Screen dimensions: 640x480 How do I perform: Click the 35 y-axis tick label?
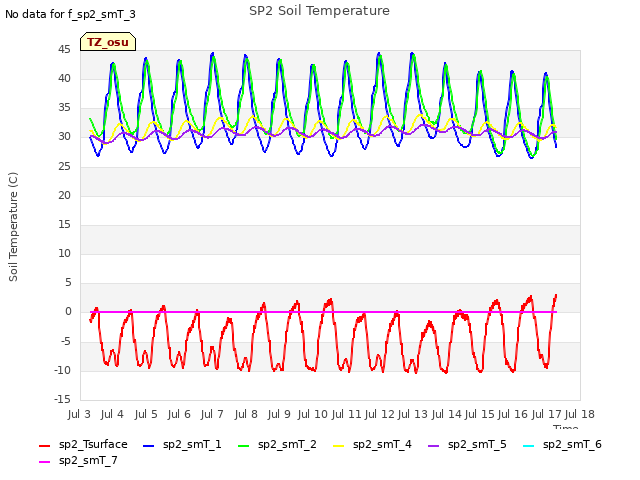(x=64, y=108)
